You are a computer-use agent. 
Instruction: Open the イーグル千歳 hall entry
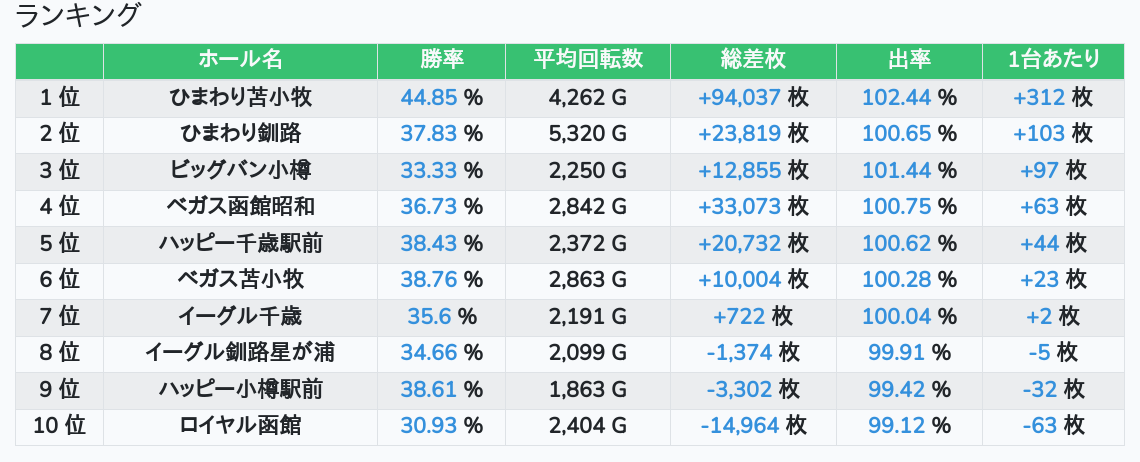click(x=240, y=316)
